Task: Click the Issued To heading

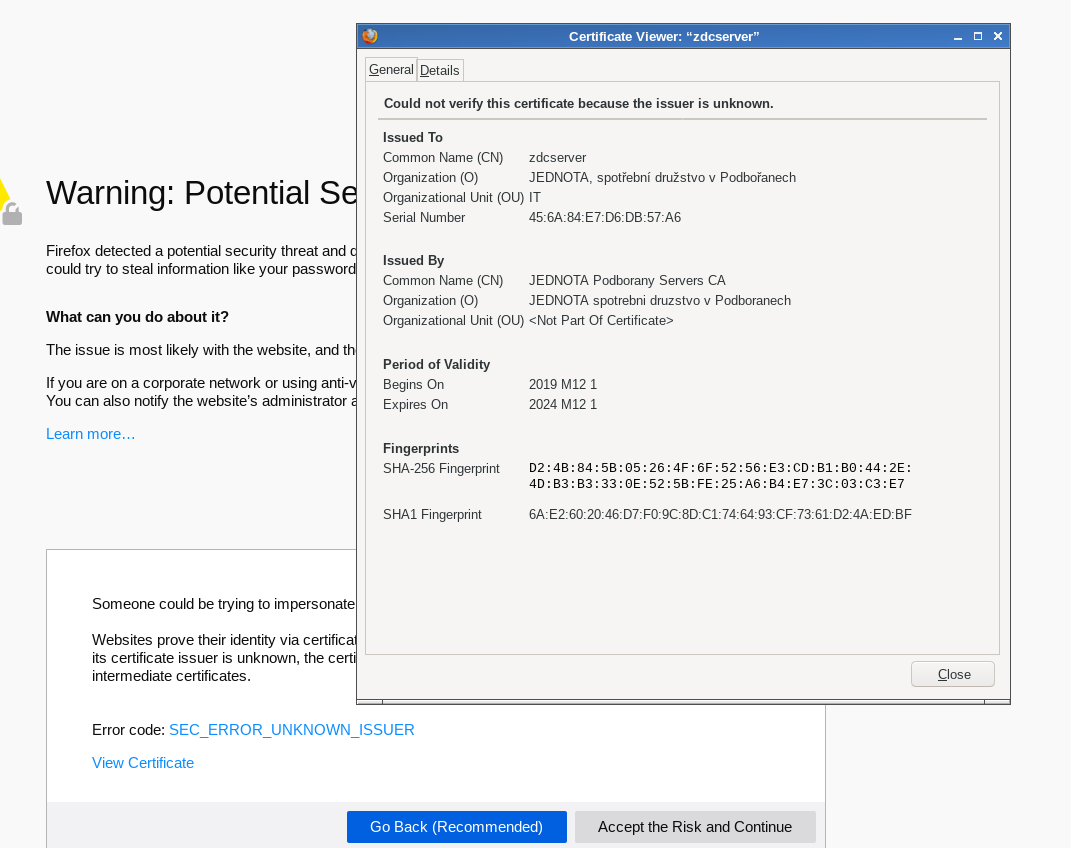Action: point(413,137)
